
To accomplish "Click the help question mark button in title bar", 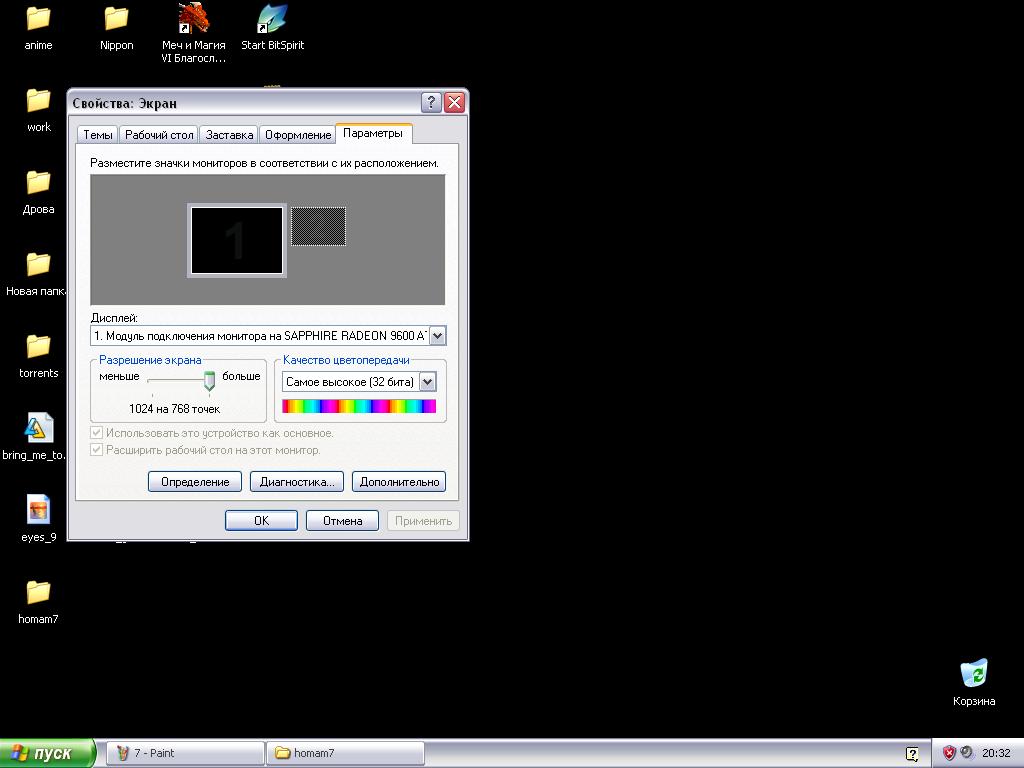I will [431, 103].
